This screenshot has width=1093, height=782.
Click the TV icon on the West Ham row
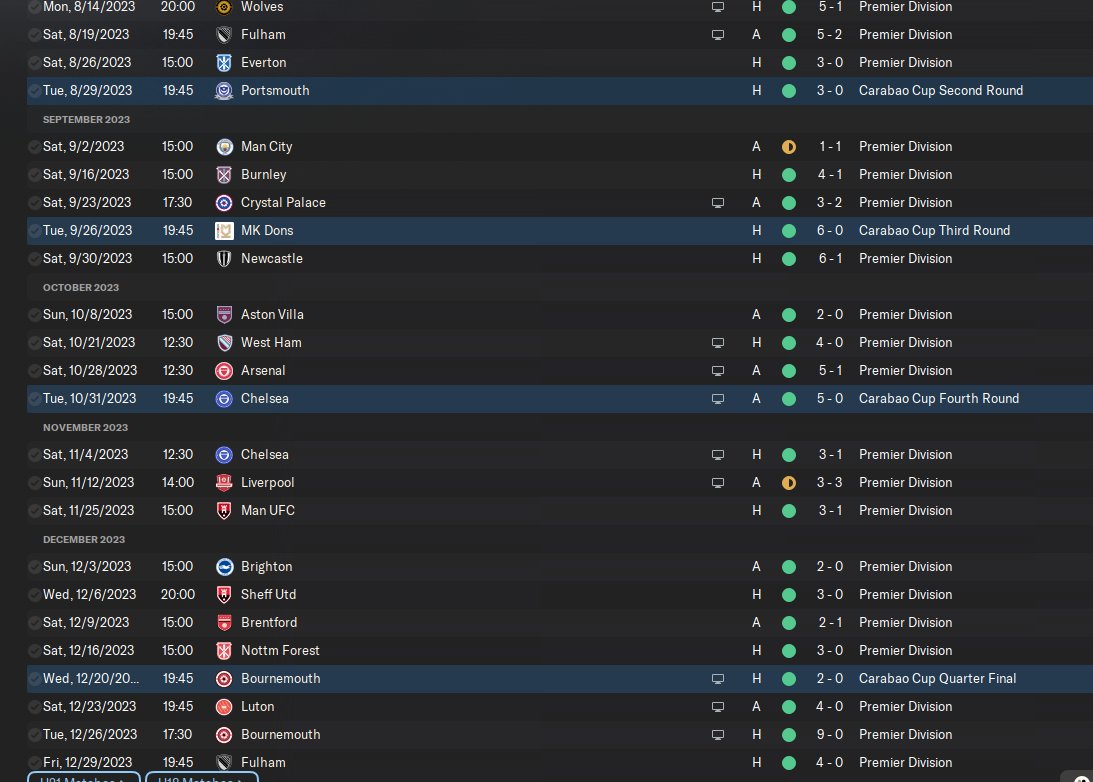pos(717,343)
